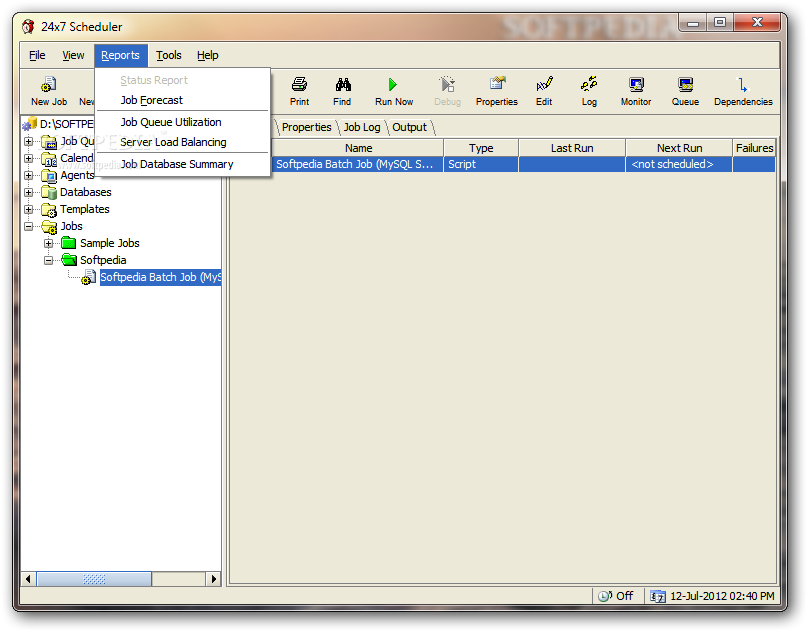Image resolution: width=808 pixels, height=632 pixels.
Task: Click the Script type cell
Action: coord(481,164)
